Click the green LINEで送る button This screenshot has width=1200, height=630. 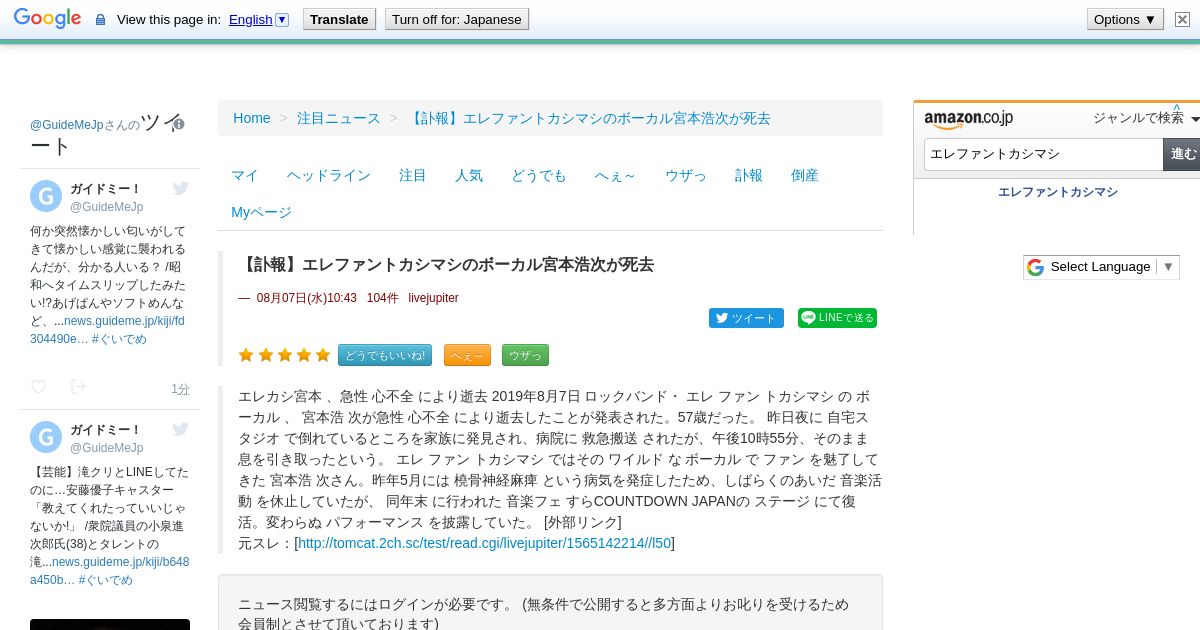pos(837,318)
